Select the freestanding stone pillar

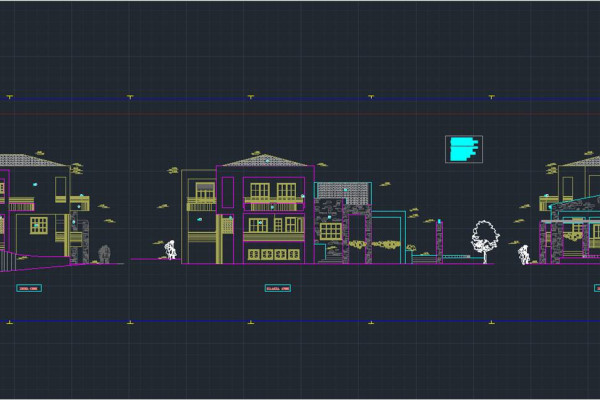tap(439, 240)
